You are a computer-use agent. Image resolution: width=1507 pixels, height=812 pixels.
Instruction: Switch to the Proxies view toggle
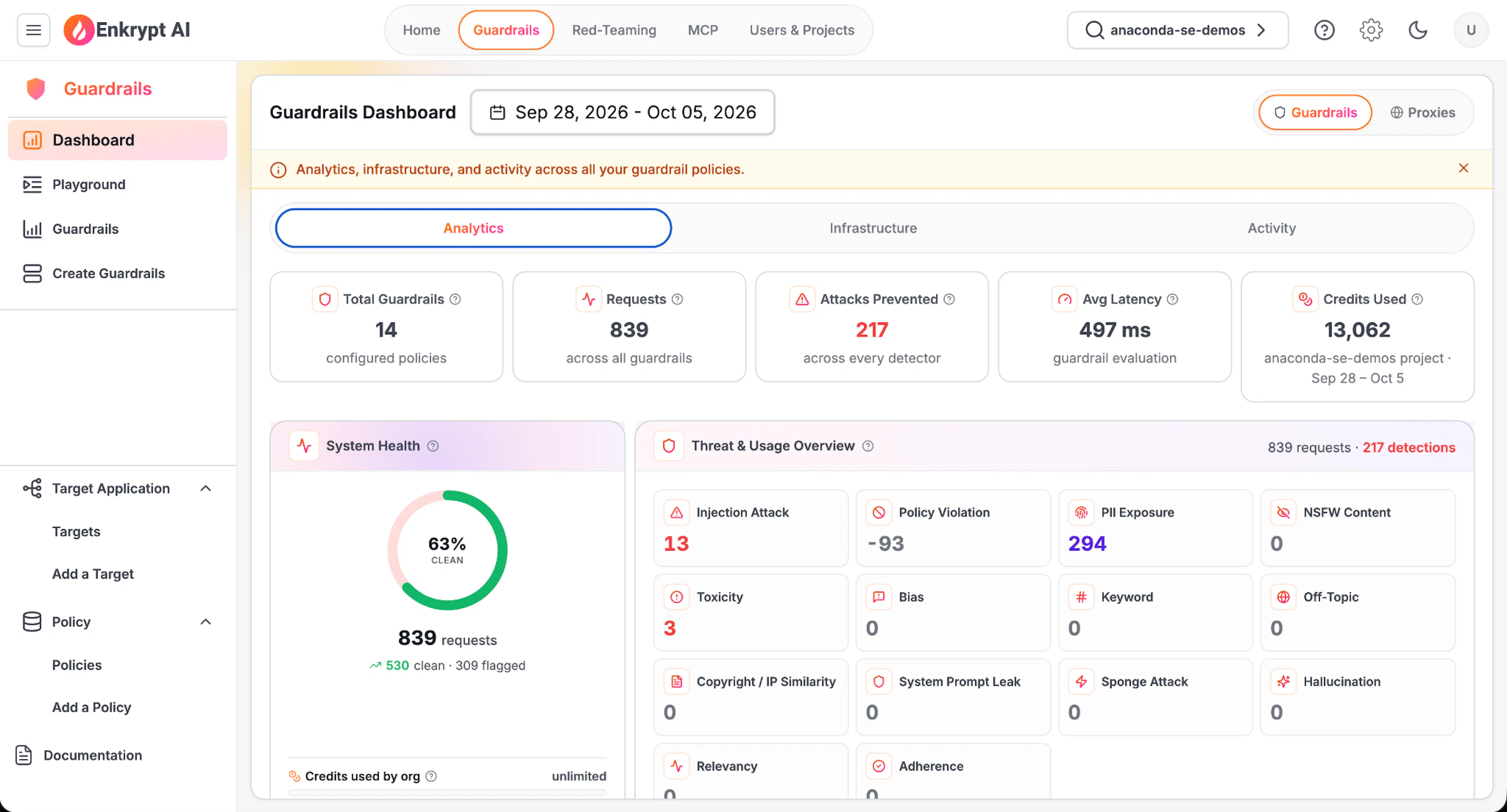1422,112
